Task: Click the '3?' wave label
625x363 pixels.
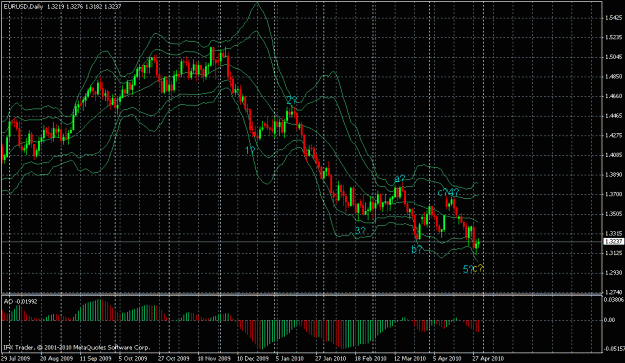Action: point(360,231)
